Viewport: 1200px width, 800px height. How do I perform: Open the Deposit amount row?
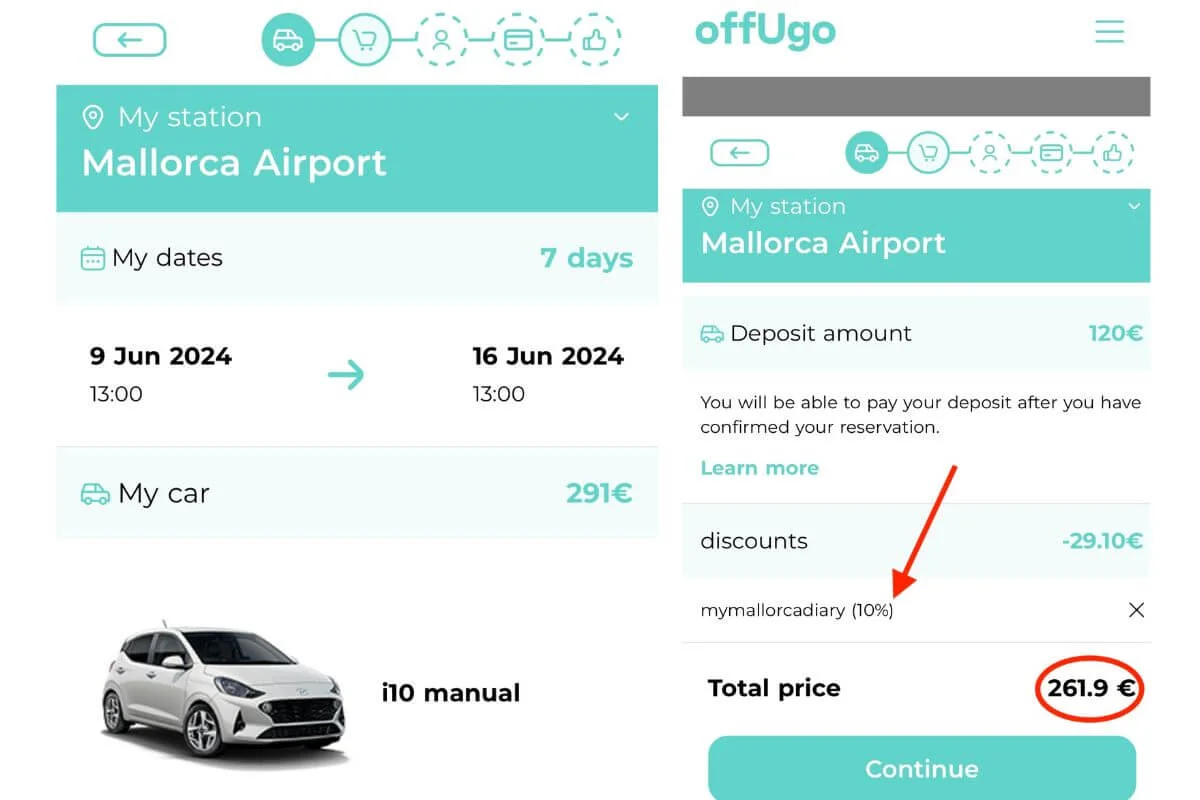pos(916,333)
